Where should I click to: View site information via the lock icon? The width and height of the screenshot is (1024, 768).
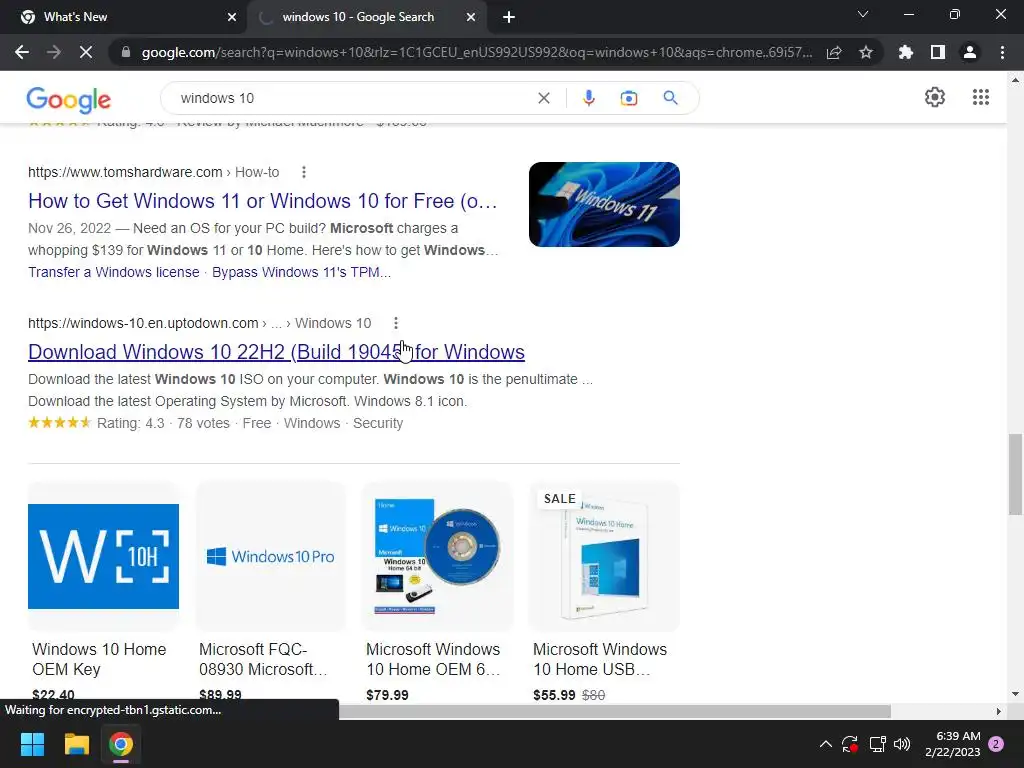126,52
